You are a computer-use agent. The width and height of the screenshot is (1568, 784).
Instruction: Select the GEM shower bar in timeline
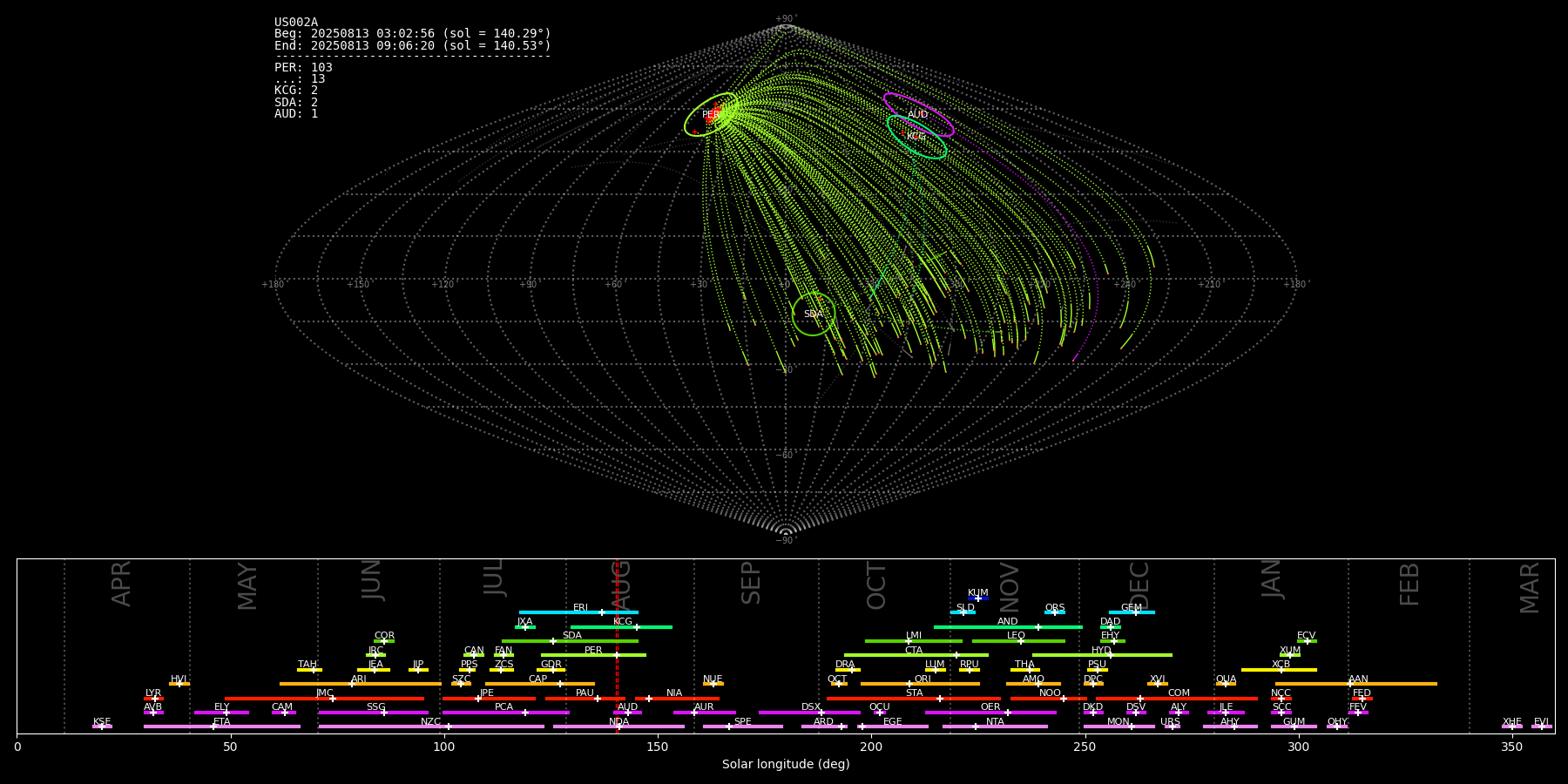coord(1132,612)
